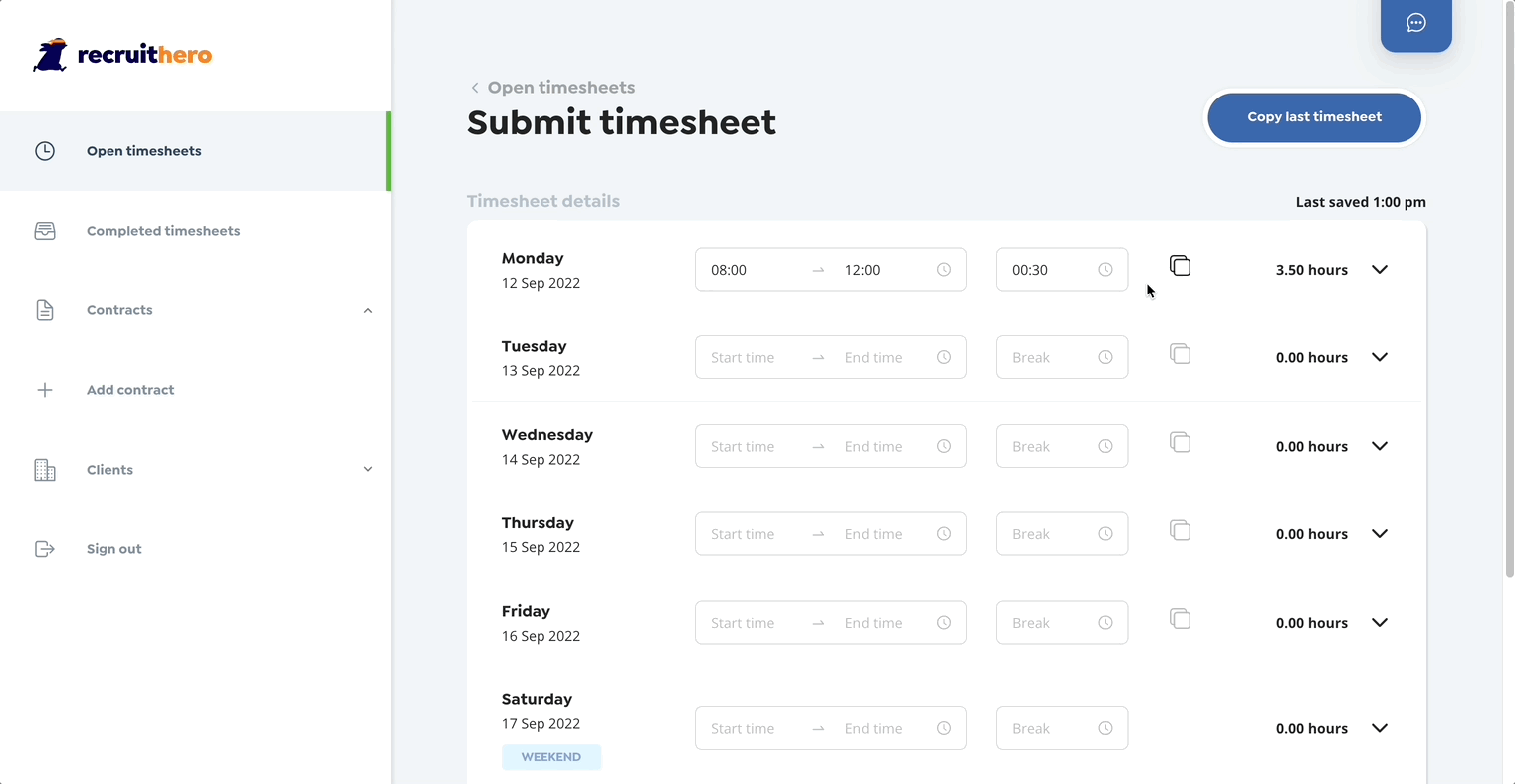Viewport: 1515px width, 784px height.
Task: Click the clock icon beside Open timesheets
Action: point(45,150)
